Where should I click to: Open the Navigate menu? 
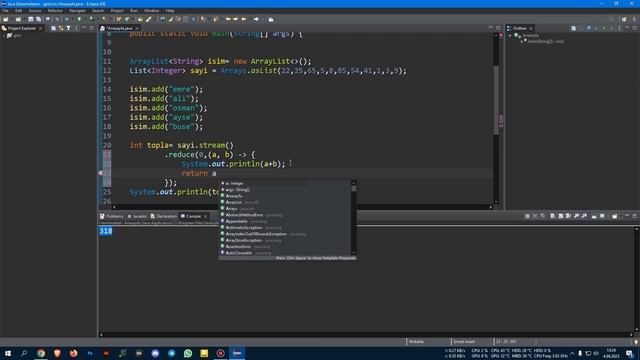click(78, 11)
